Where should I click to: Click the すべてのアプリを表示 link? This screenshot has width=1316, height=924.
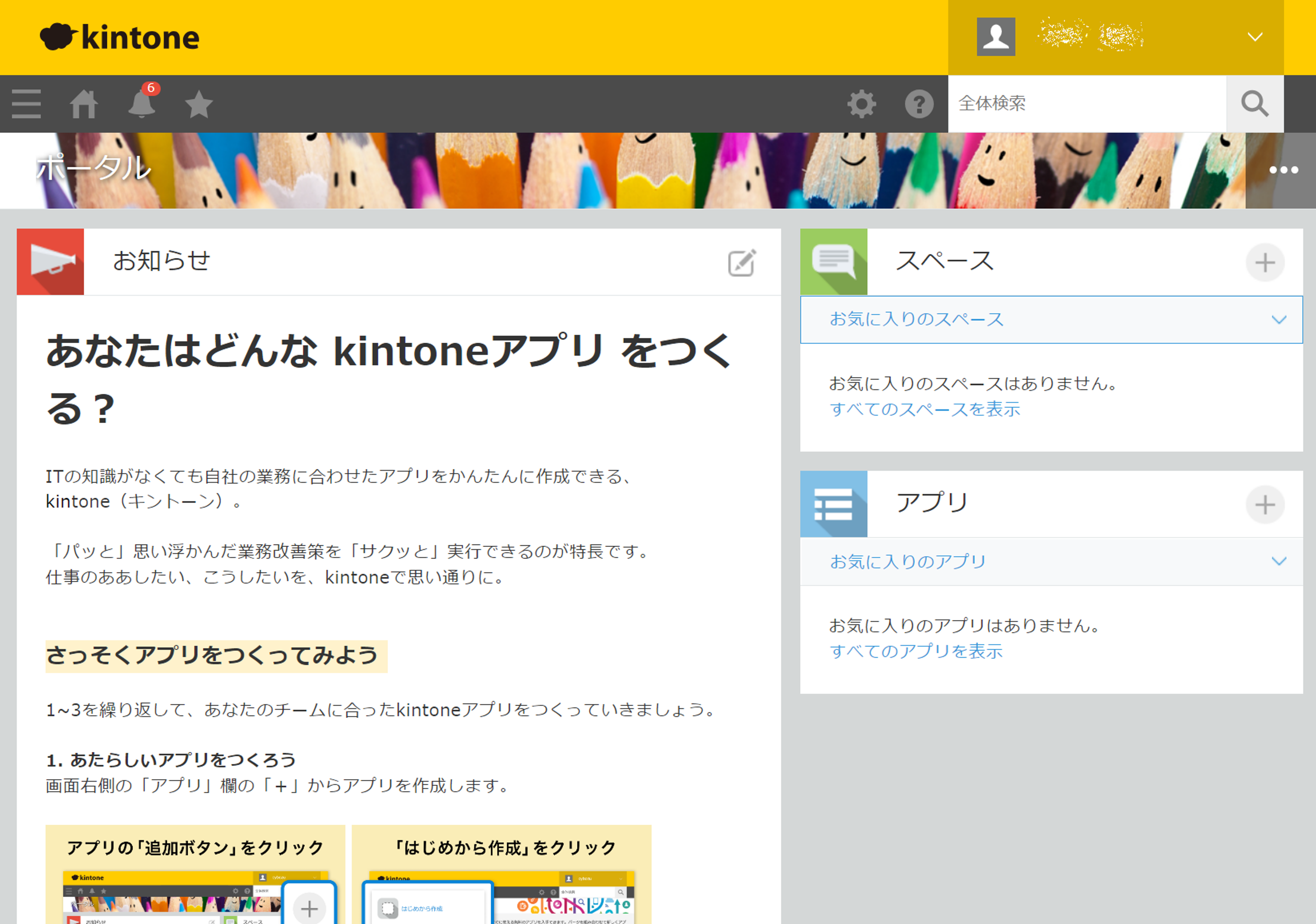[916, 651]
